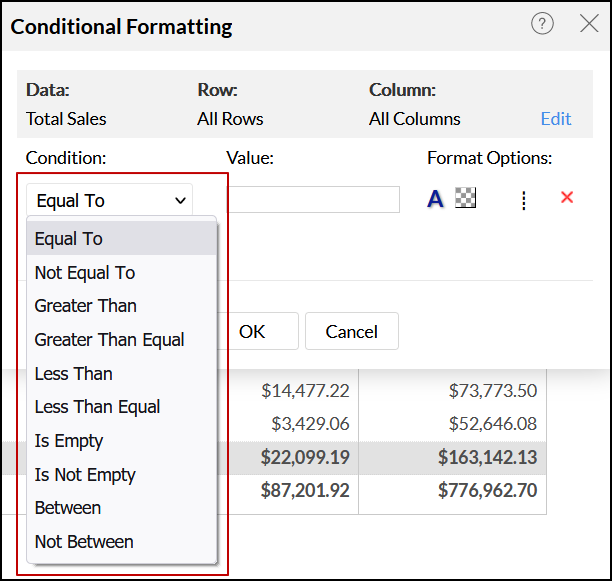This screenshot has width=612, height=581.
Task: Select the Greater Than condition
Action: click(x=86, y=306)
